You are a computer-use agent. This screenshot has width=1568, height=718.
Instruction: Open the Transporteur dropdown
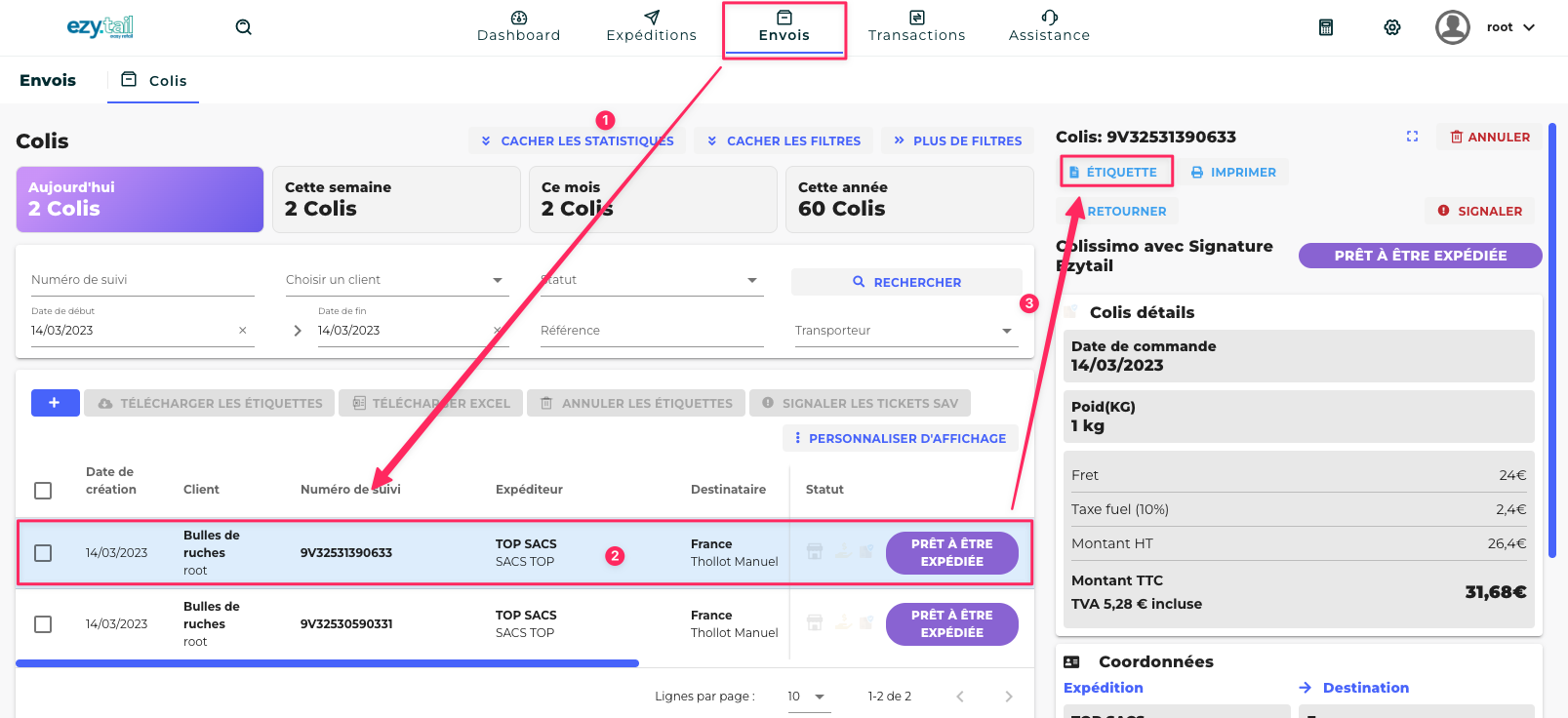pos(906,331)
